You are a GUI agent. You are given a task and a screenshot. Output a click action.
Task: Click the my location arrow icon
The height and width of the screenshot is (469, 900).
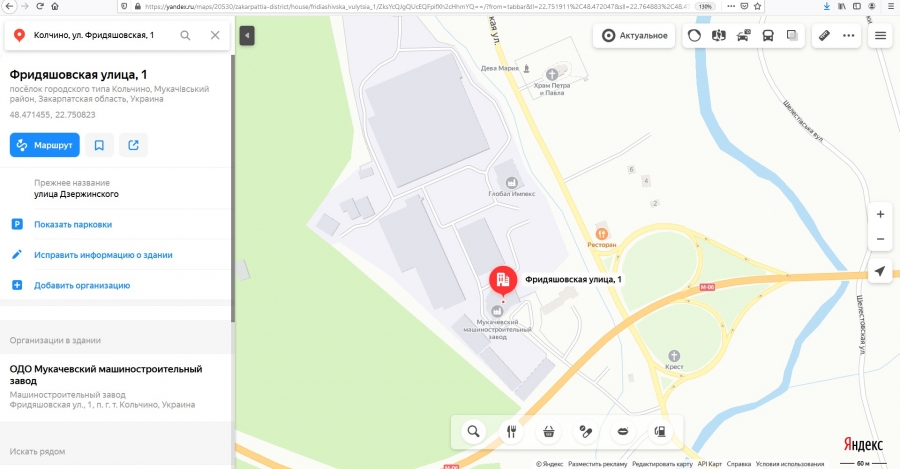point(880,271)
